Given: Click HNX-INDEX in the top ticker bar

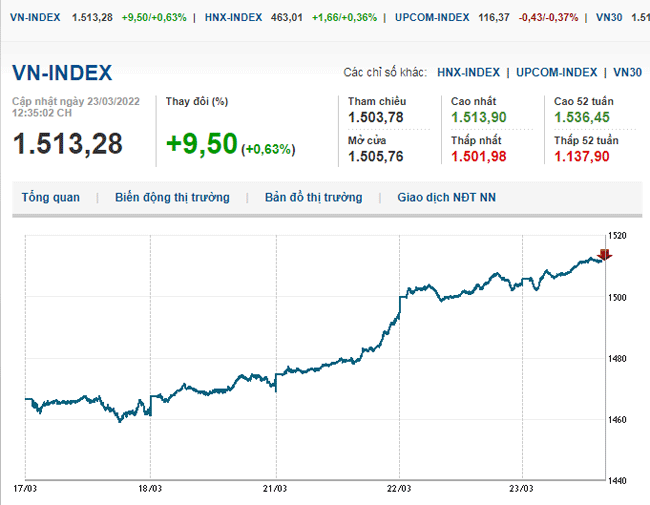Looking at the screenshot, I should (x=232, y=17).
